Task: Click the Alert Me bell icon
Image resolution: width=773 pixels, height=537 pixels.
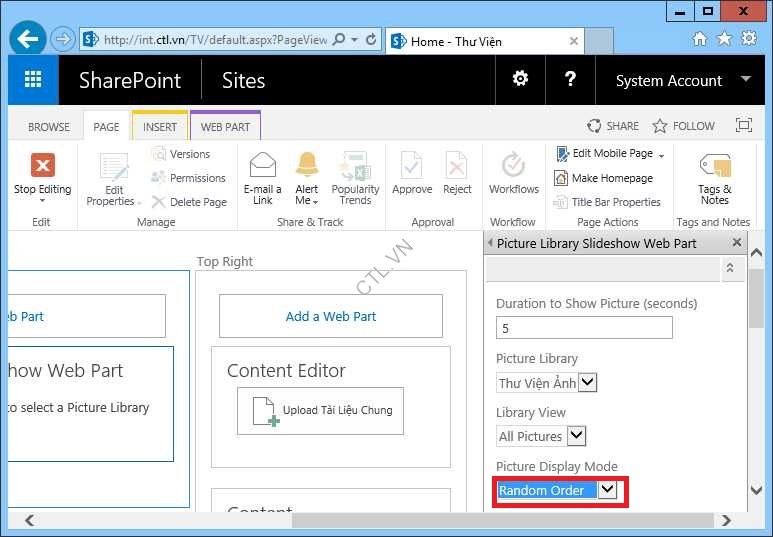Action: tap(307, 166)
